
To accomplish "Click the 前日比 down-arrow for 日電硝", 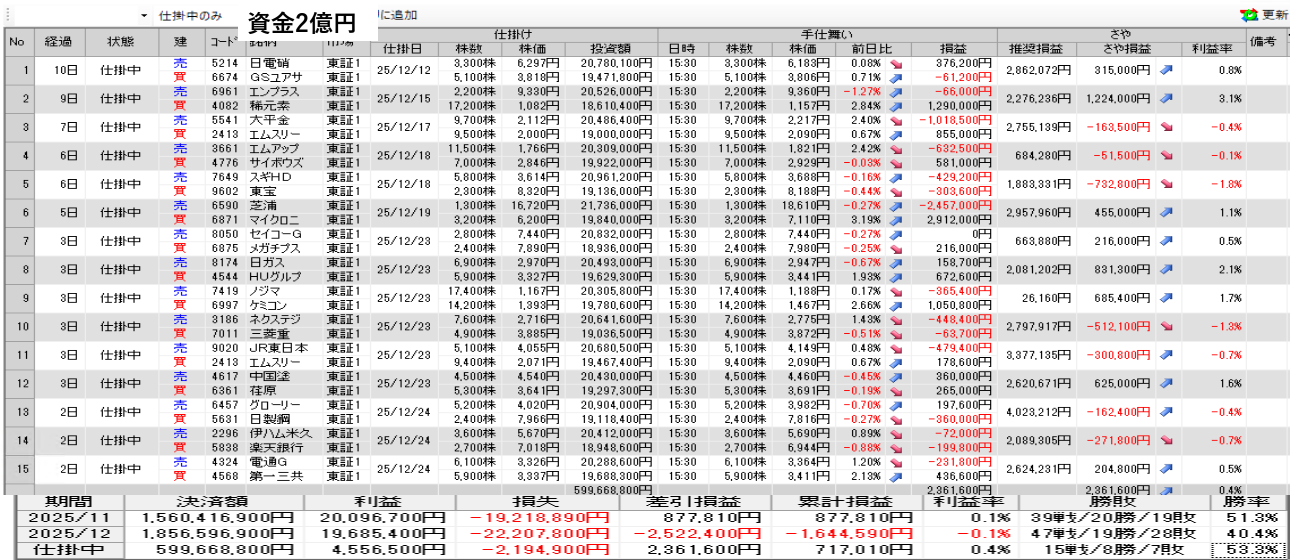I will click(895, 63).
